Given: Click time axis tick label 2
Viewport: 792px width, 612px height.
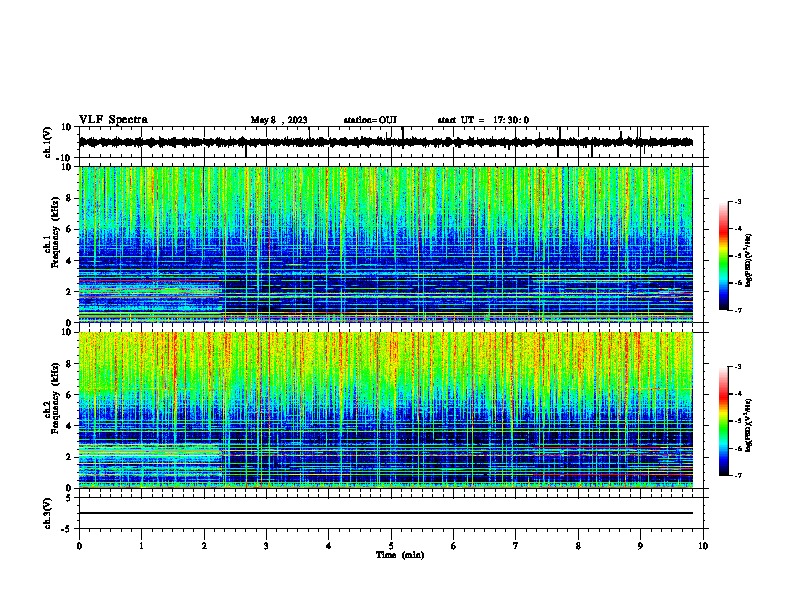Looking at the screenshot, I should coord(204,546).
